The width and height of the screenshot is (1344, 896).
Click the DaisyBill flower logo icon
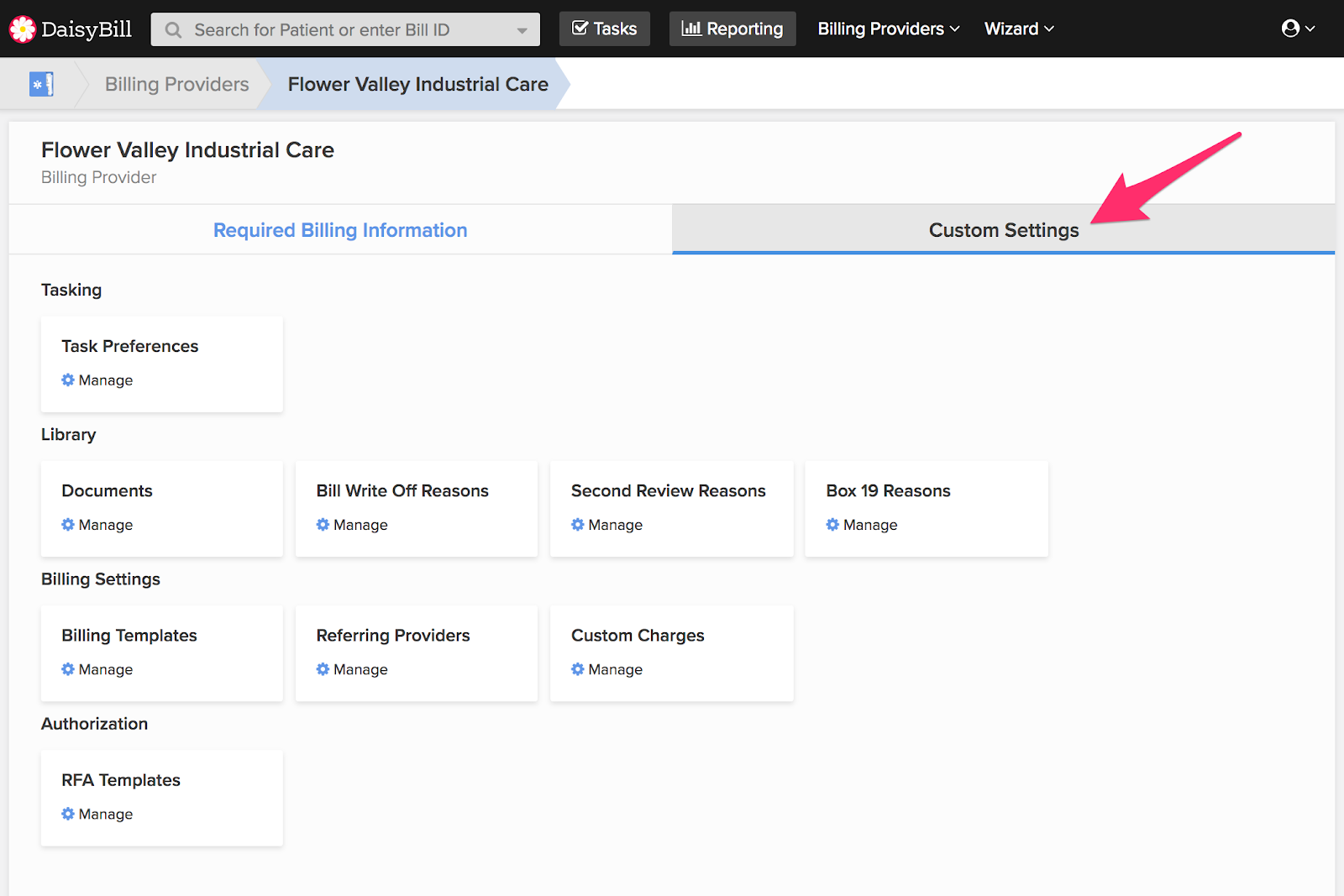[23, 29]
